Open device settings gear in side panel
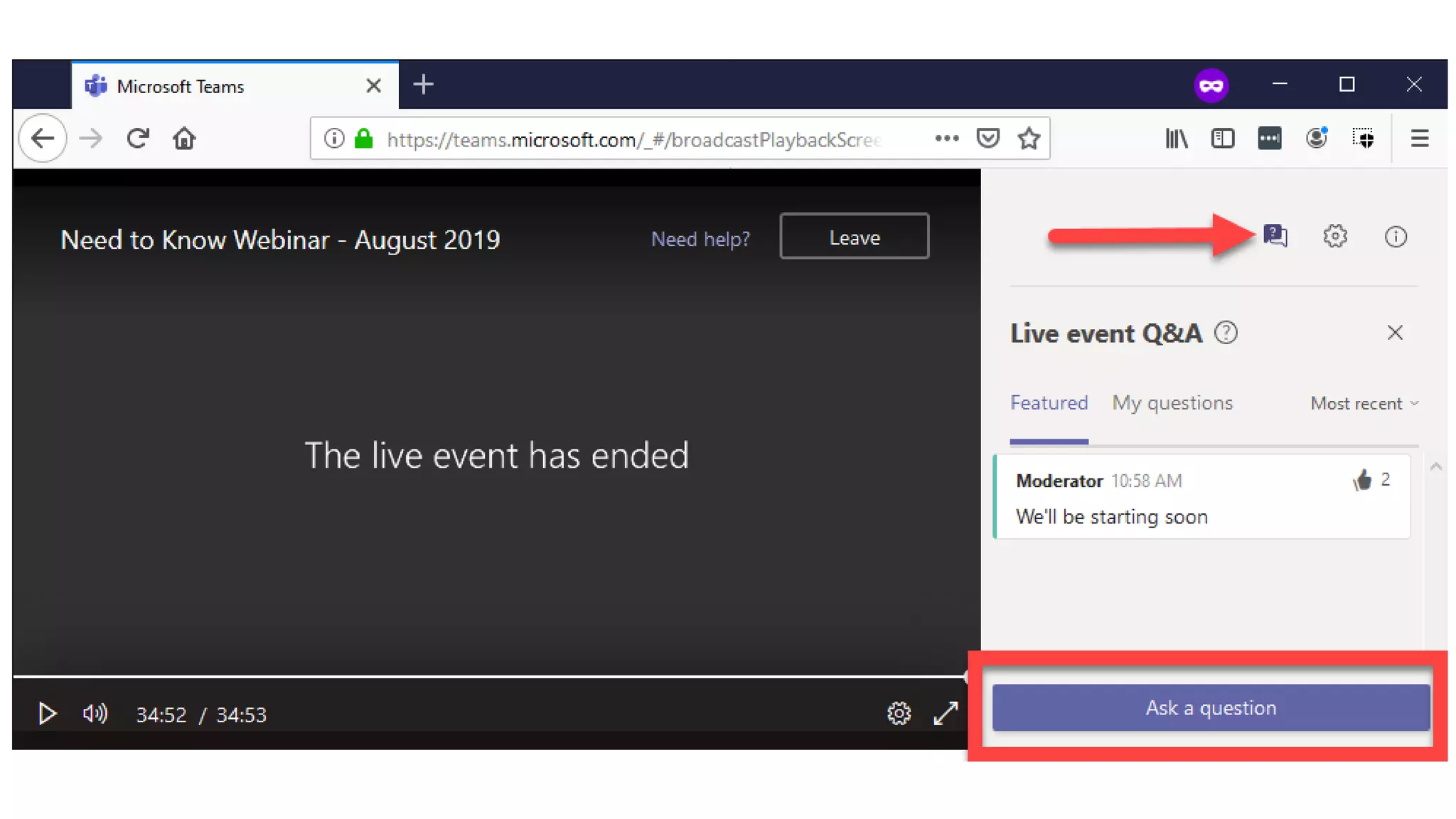1456x819 pixels. [1334, 236]
